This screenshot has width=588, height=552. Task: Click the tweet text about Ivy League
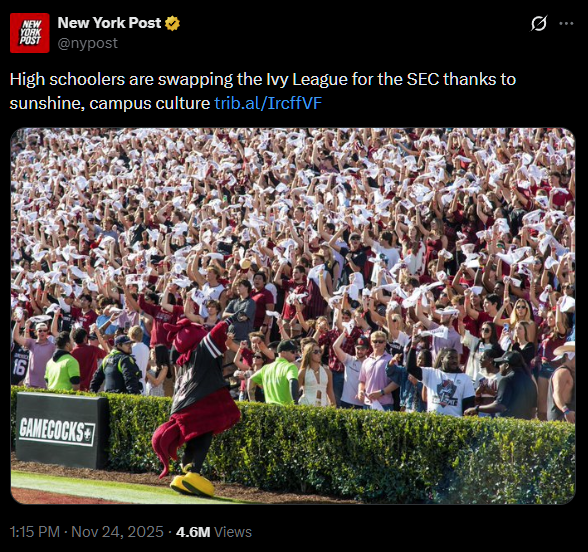click(x=262, y=91)
